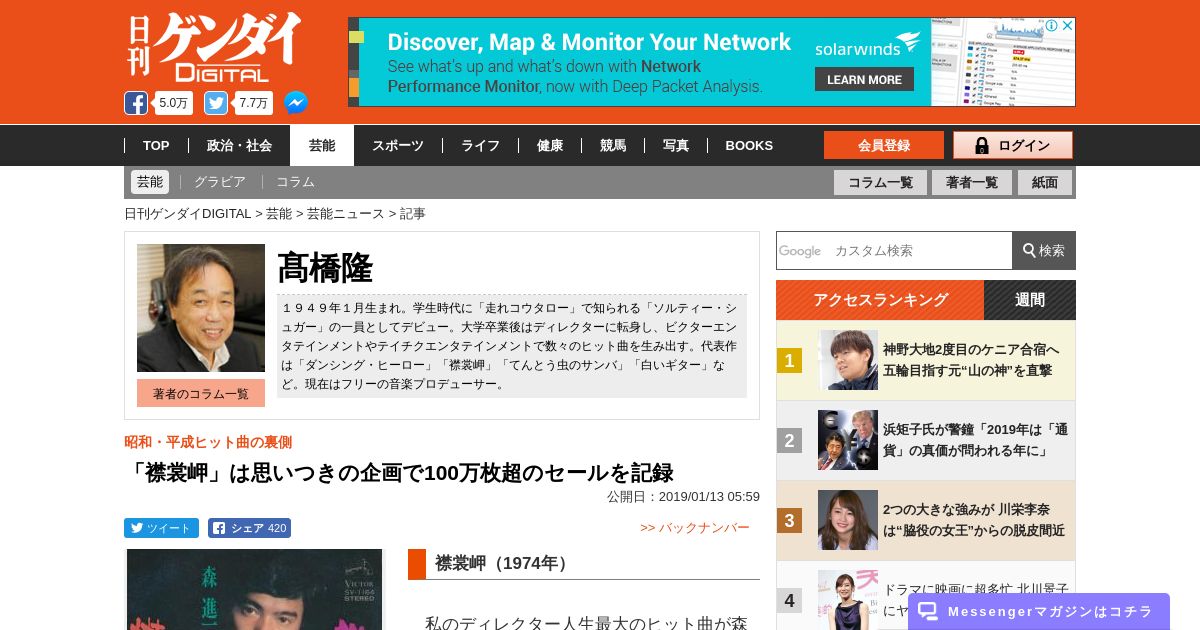Screen dimensions: 1200x630
Task: Switch to 週間 ranking tab
Action: (1030, 300)
